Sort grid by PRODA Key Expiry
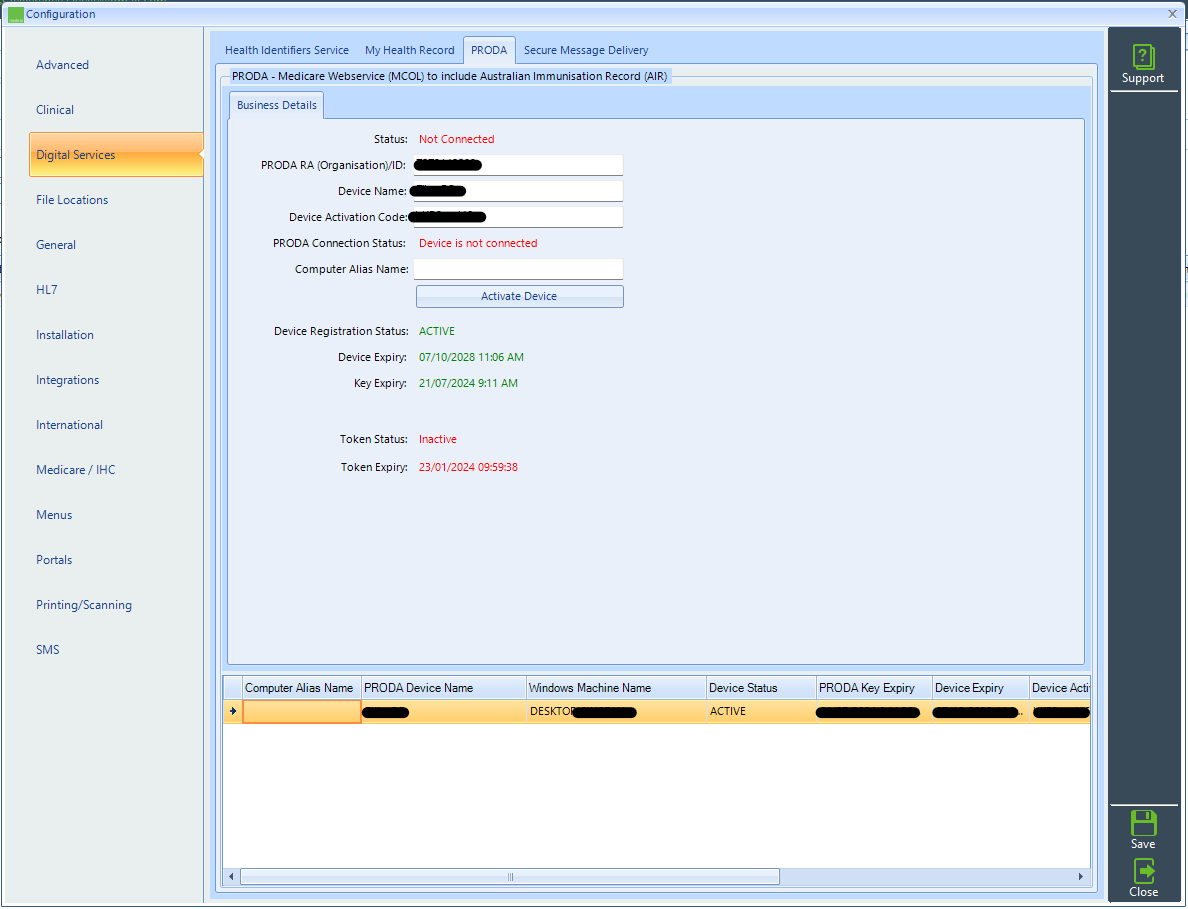Viewport: 1188px width, 909px height. [x=874, y=688]
